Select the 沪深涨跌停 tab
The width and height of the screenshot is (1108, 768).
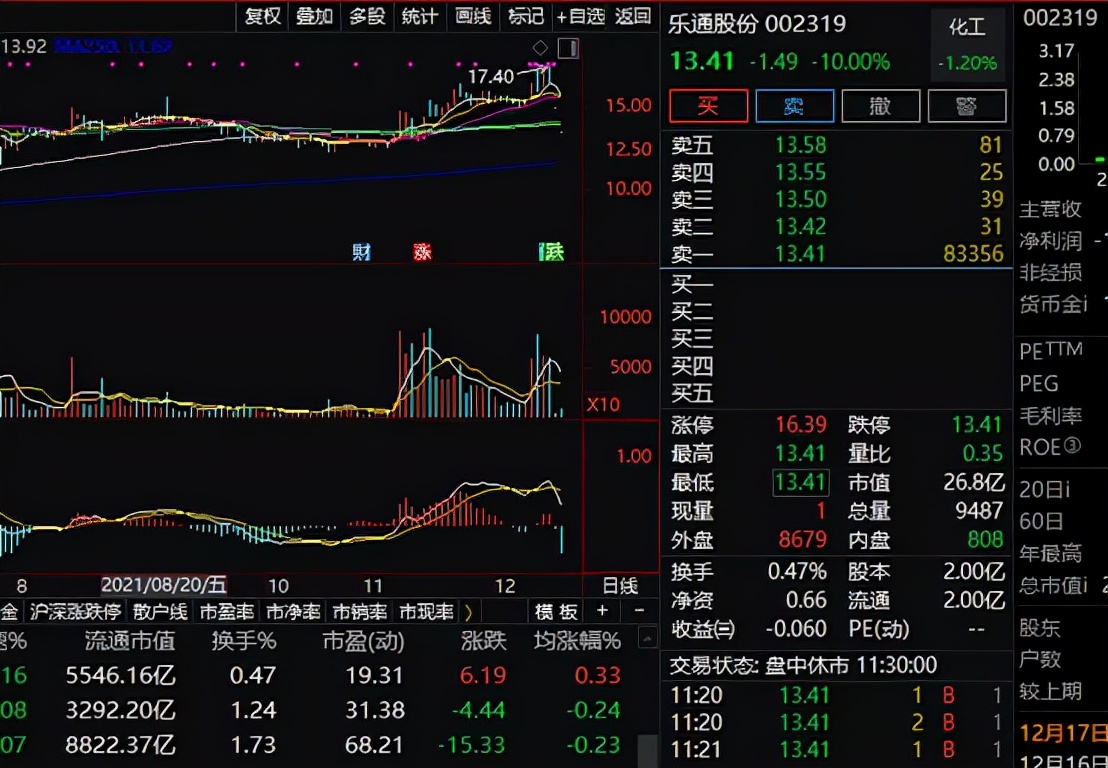tap(76, 611)
